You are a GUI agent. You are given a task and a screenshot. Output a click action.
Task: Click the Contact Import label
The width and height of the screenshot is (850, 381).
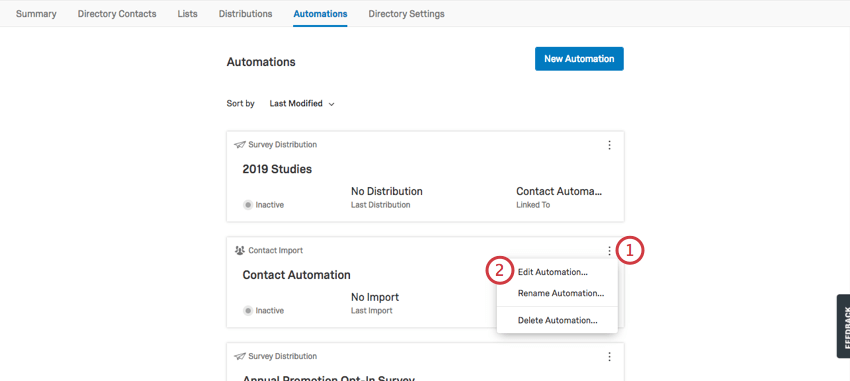(x=275, y=250)
